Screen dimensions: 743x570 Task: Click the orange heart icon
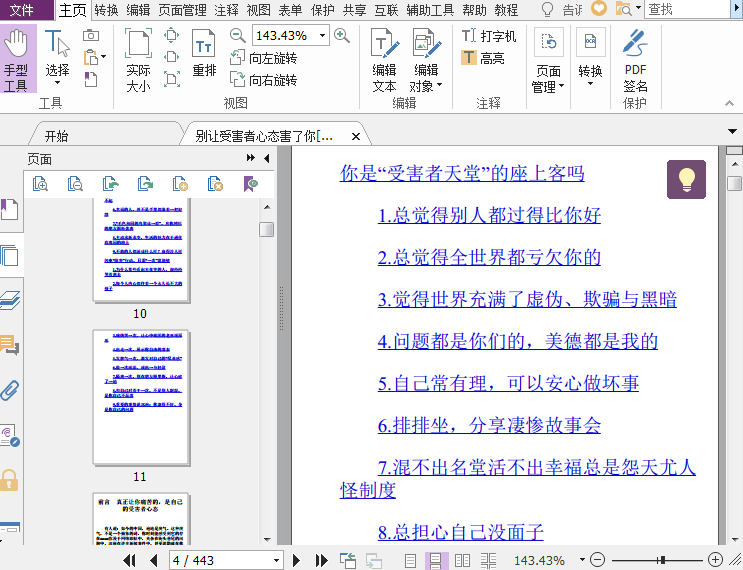coord(599,9)
